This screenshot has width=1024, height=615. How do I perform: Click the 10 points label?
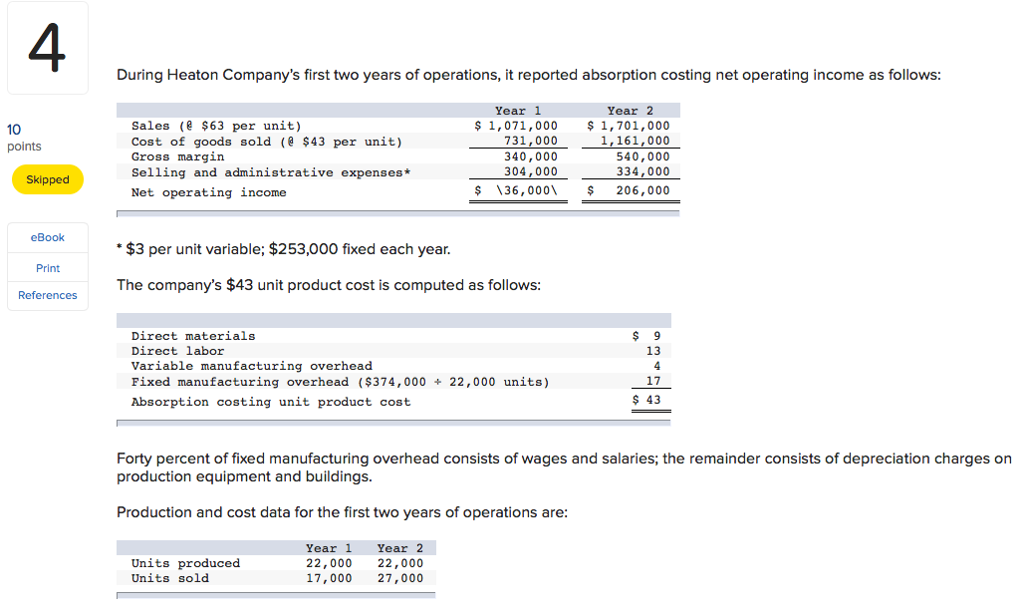pos(24,137)
